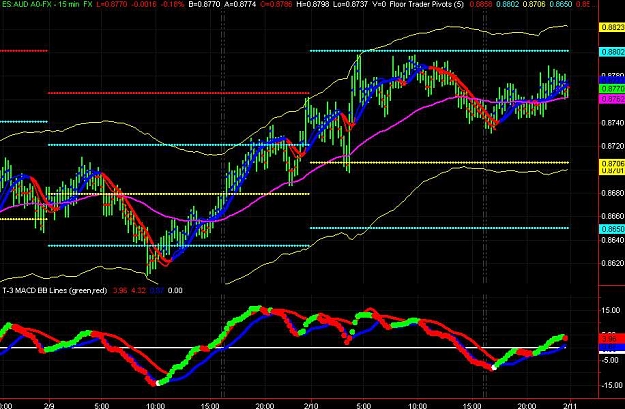
Task: Click the 'B=0.8770' bid value
Action: [204, 4]
